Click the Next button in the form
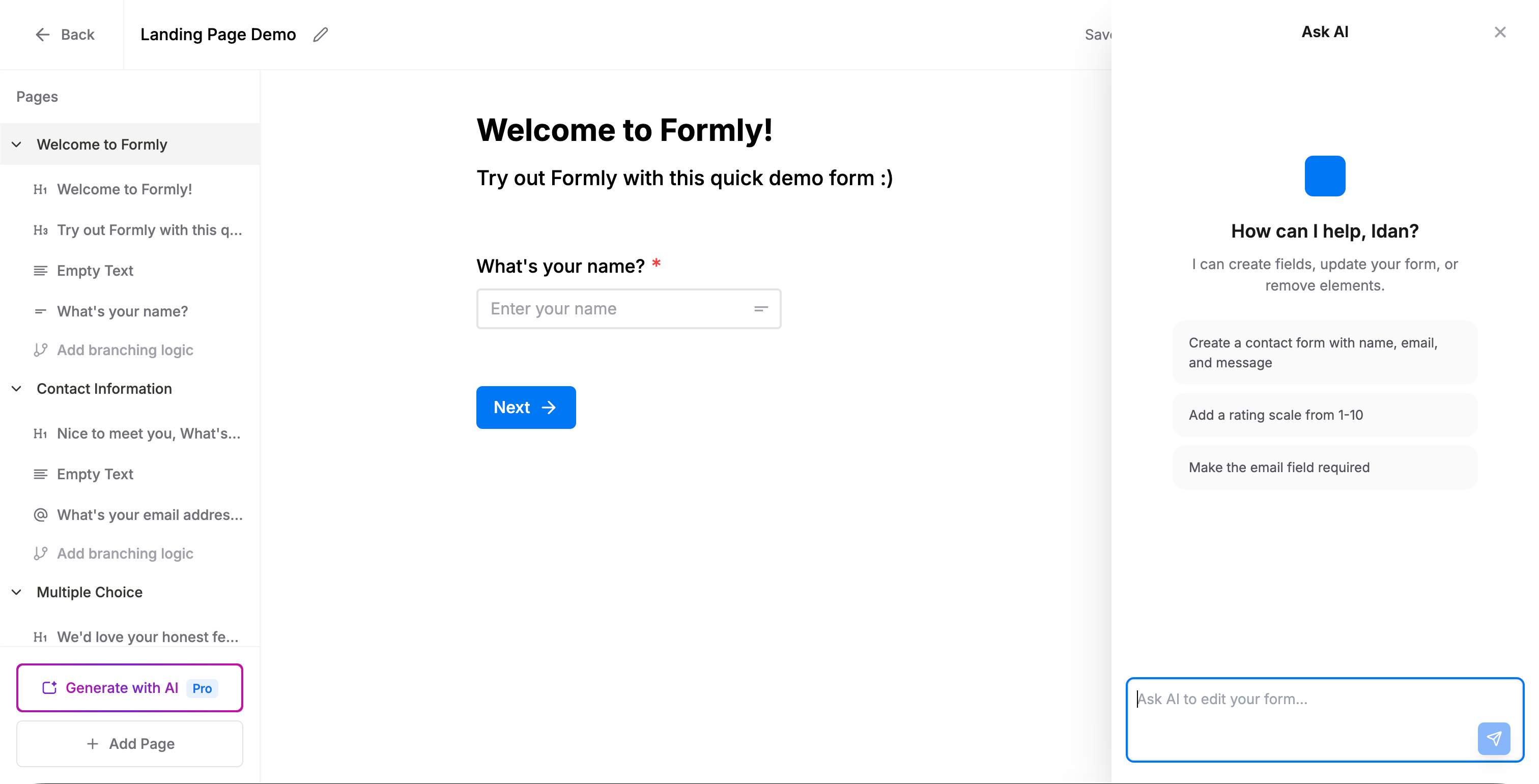The width and height of the screenshot is (1539, 784). pyautogui.click(x=526, y=407)
